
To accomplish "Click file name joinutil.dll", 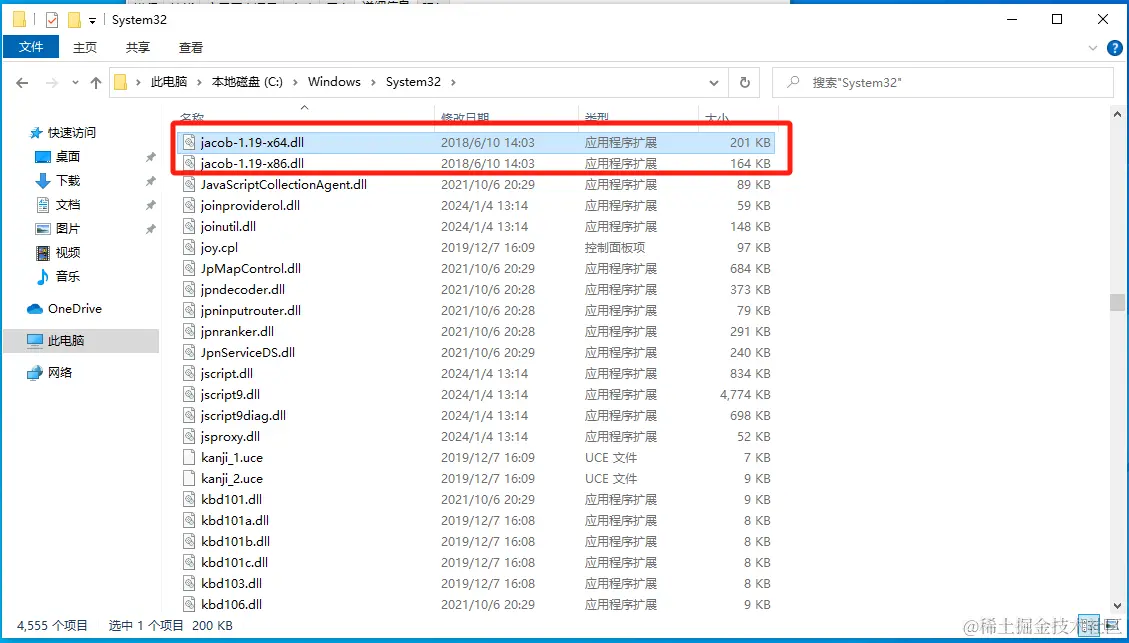I will click(228, 226).
